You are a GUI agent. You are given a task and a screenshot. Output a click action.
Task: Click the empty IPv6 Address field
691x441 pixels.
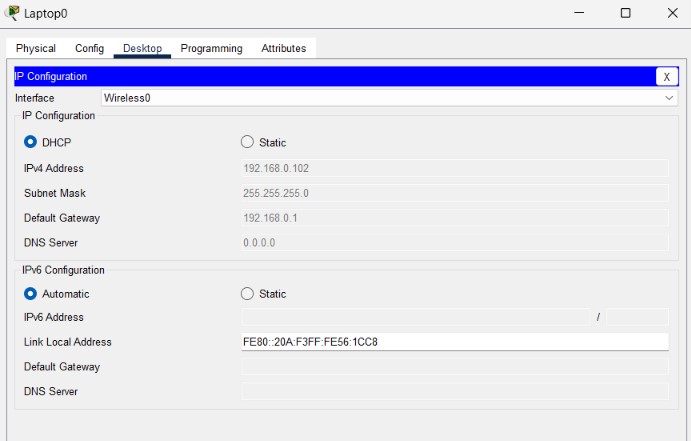coord(415,317)
